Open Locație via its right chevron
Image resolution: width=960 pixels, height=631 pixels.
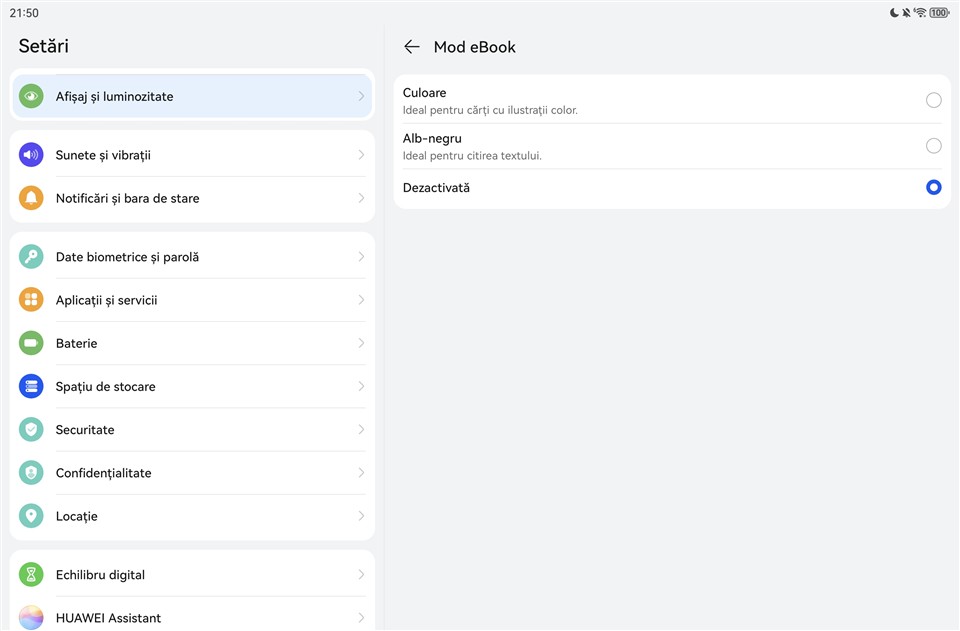tap(361, 516)
